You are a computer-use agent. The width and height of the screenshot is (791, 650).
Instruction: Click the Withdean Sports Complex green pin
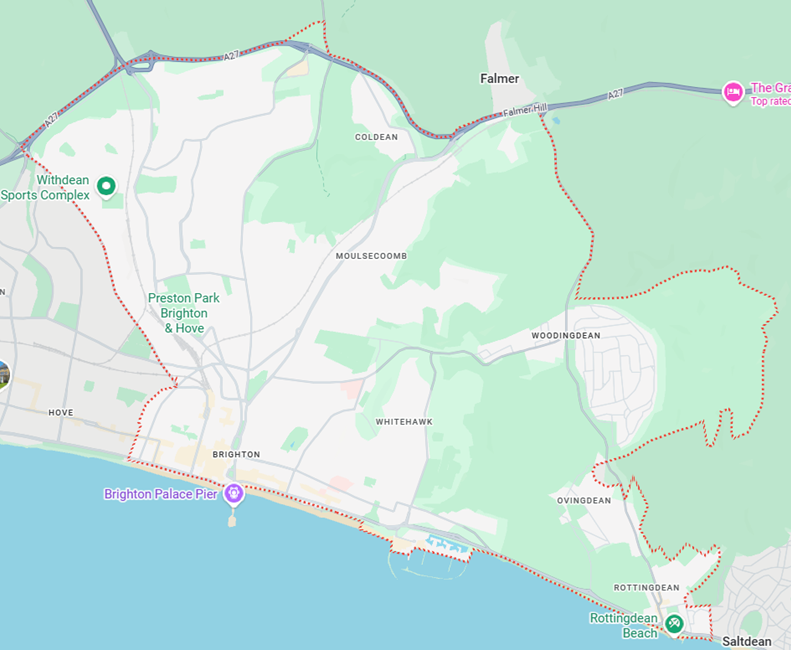[x=106, y=186]
